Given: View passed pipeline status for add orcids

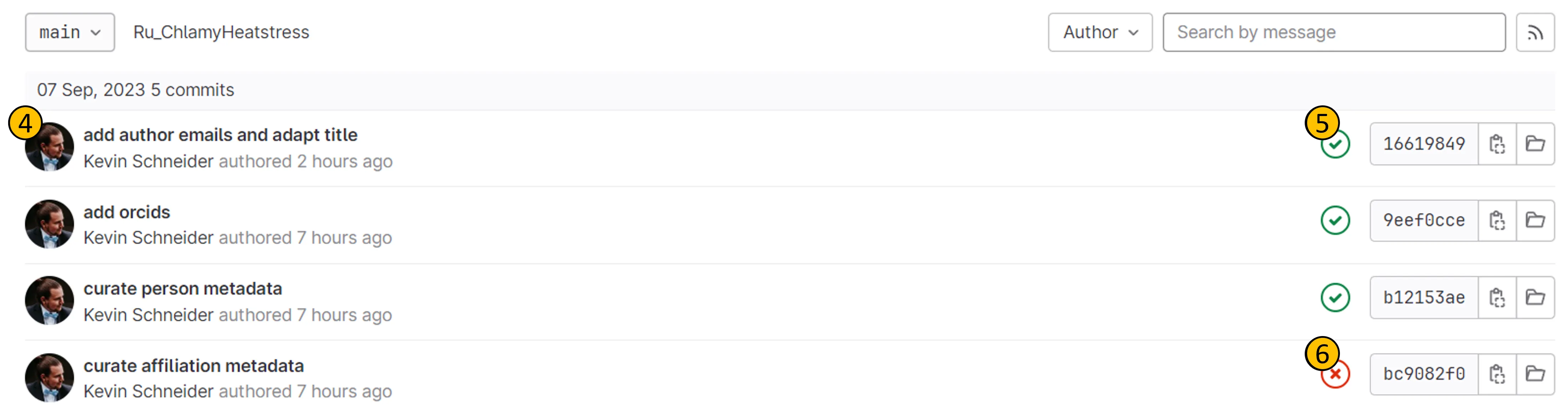Looking at the screenshot, I should point(1335,221).
